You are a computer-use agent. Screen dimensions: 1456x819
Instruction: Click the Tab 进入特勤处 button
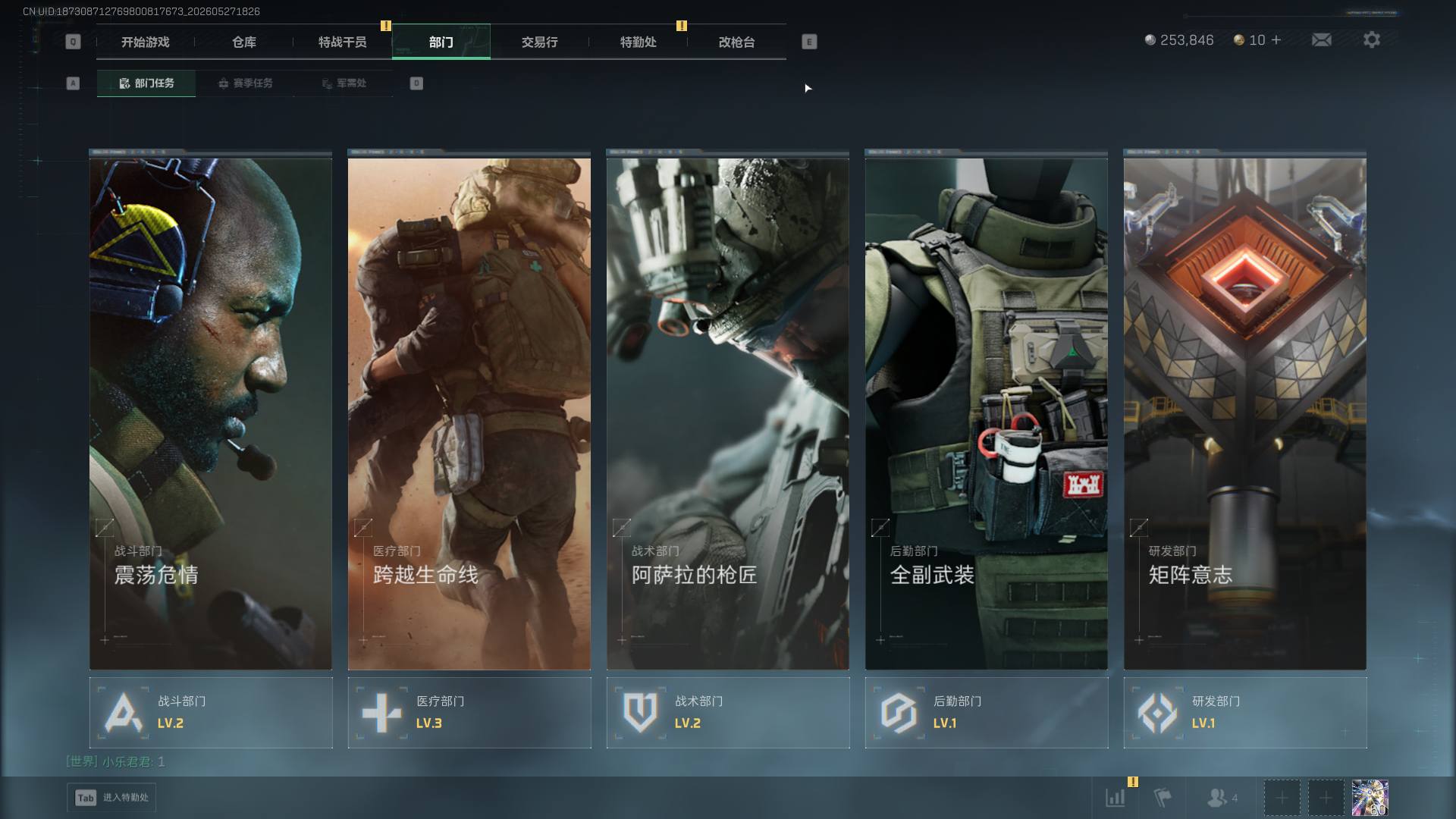tap(111, 798)
